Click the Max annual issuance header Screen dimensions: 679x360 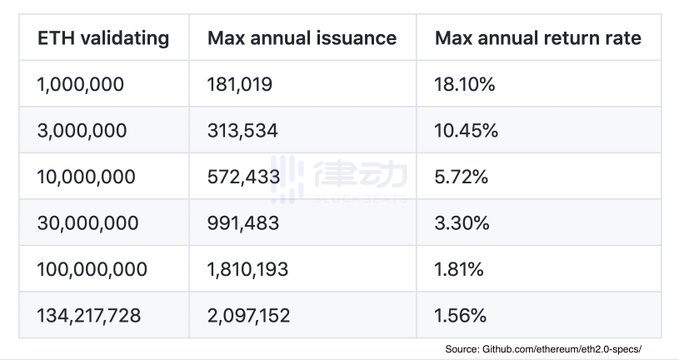pyautogui.click(x=302, y=38)
